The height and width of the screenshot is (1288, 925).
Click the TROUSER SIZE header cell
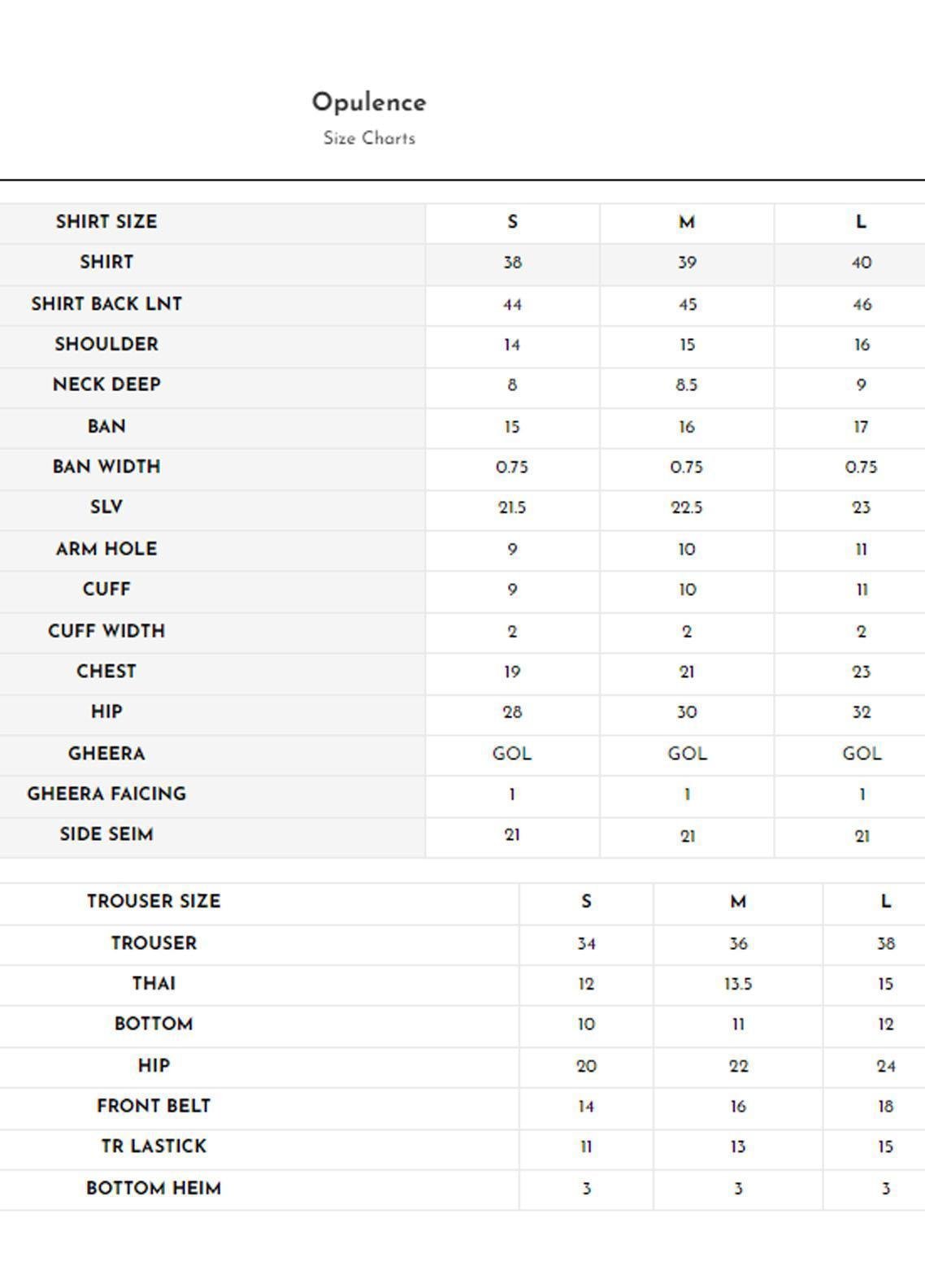154,902
